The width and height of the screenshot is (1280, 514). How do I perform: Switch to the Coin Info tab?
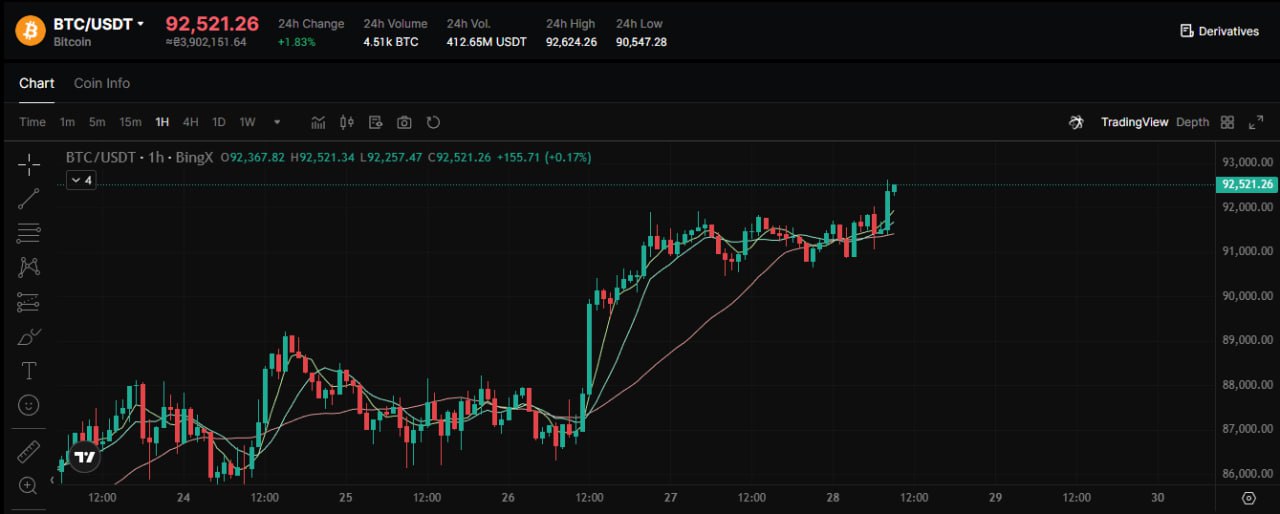(102, 83)
